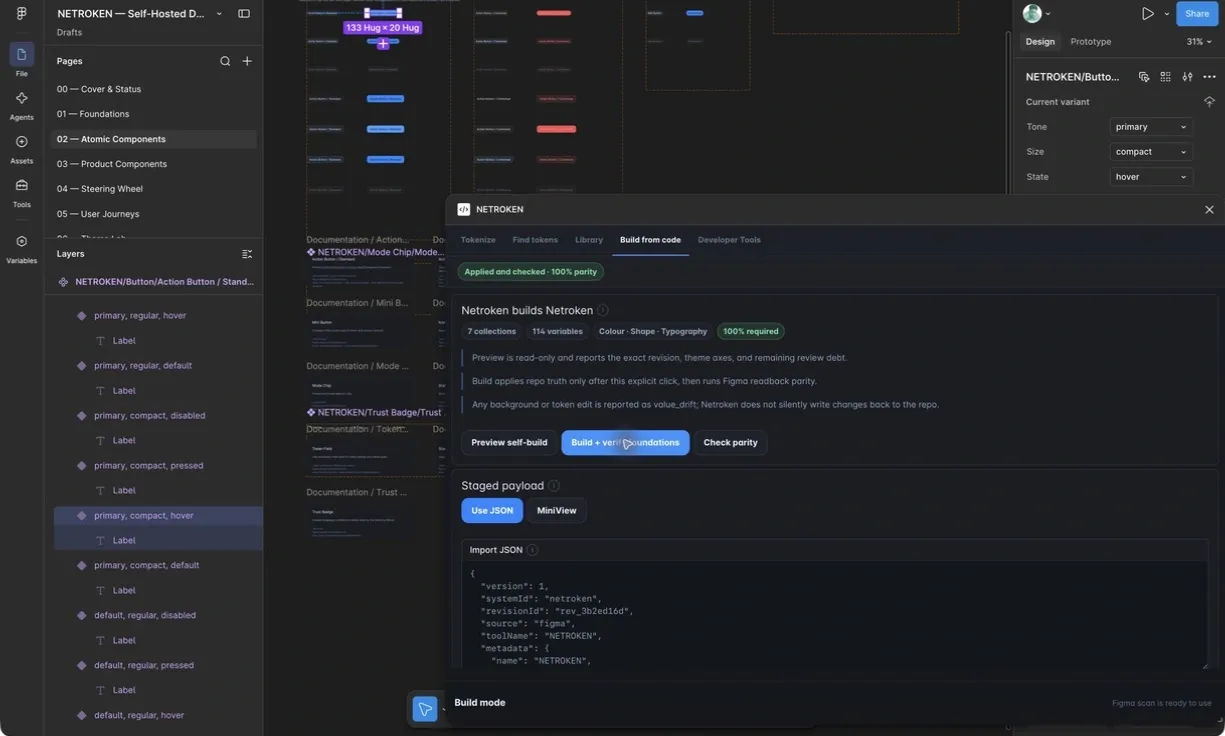Collapse all layers icon
Screen dimensions: 1225x736
(x=247, y=254)
